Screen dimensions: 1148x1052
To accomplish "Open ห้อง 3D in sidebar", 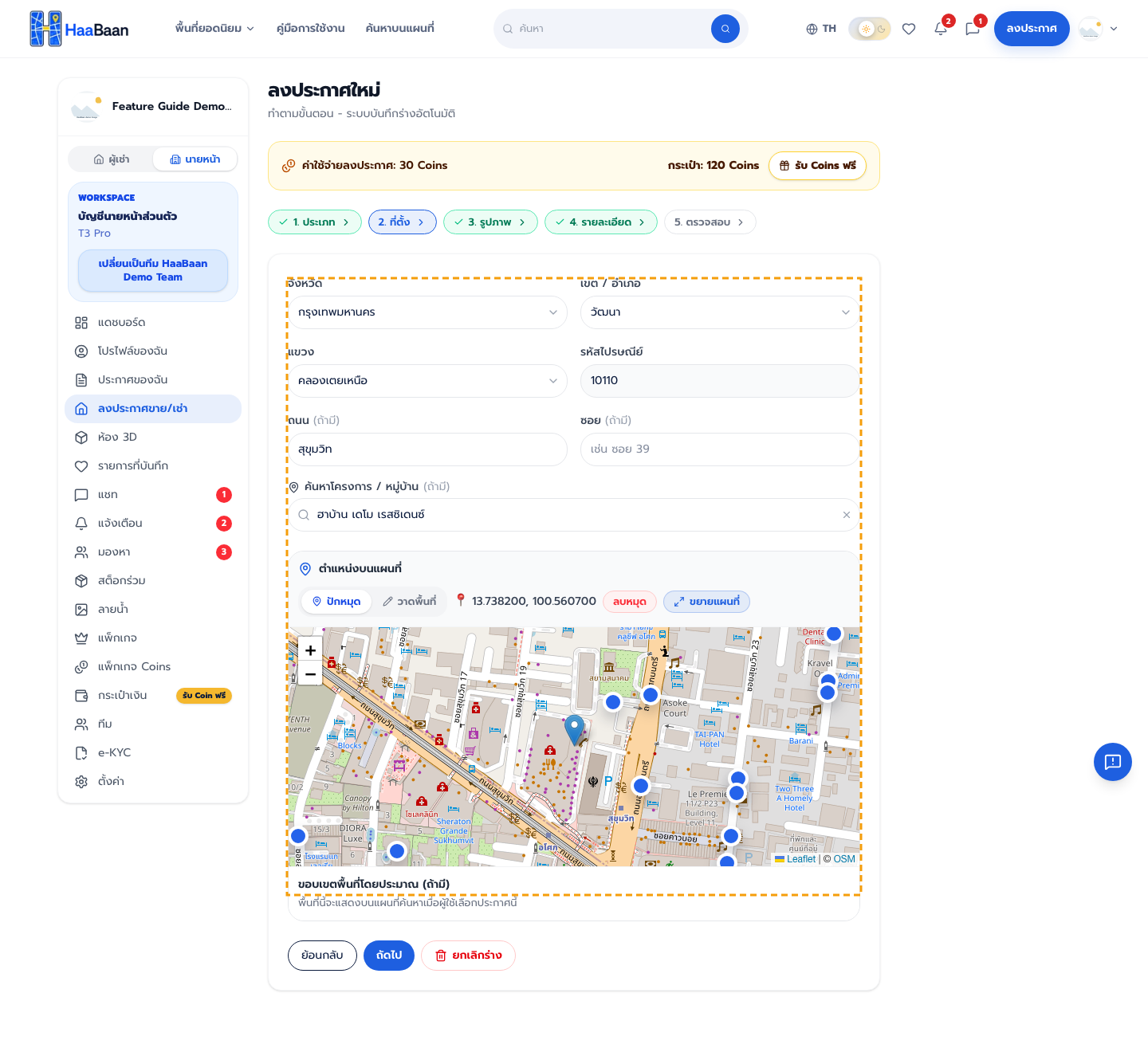I will [153, 438].
